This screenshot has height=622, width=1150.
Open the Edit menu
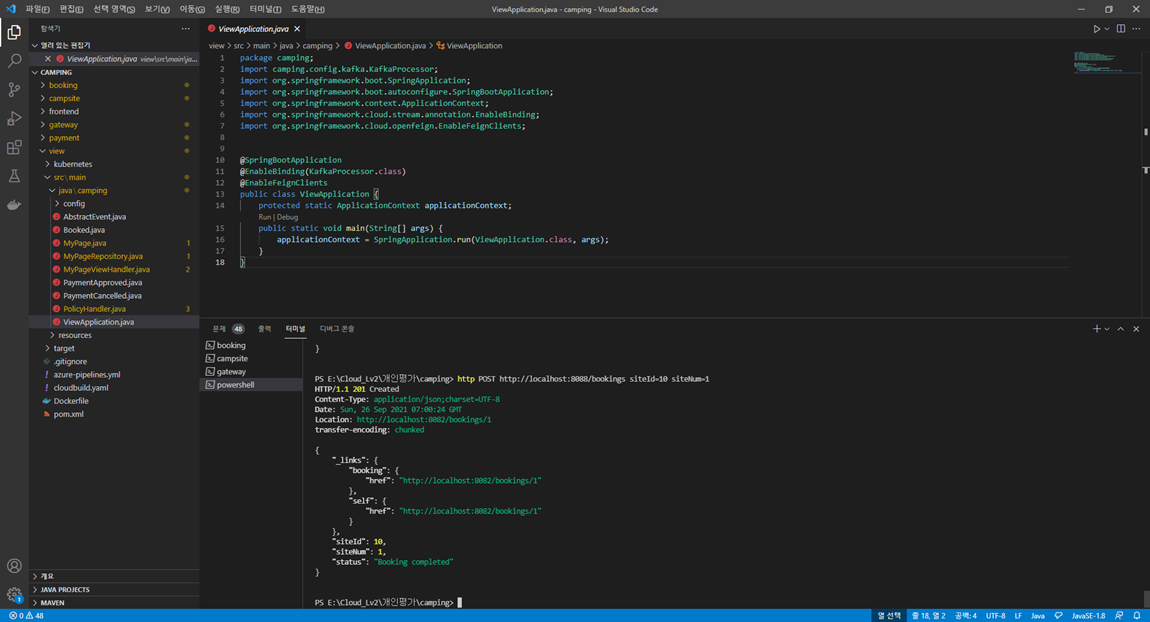pyautogui.click(x=71, y=9)
